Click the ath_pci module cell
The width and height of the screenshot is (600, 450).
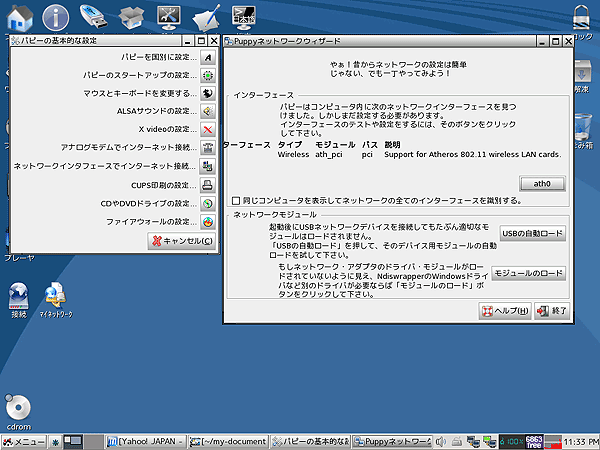point(329,155)
